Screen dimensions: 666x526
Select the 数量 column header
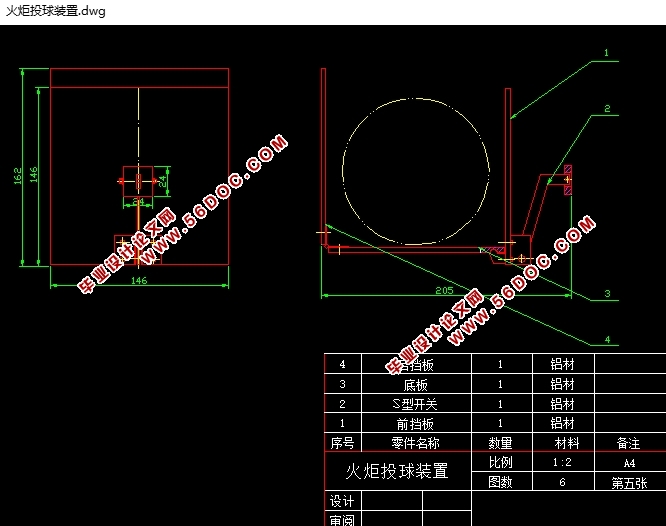500,443
